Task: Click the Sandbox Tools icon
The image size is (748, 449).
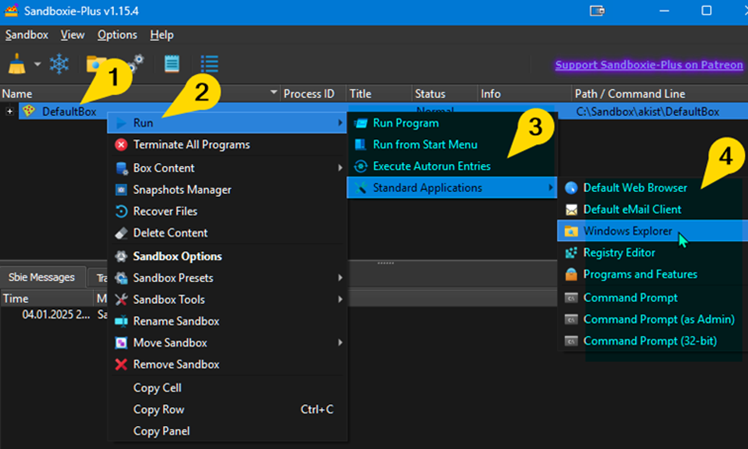Action: (x=121, y=299)
